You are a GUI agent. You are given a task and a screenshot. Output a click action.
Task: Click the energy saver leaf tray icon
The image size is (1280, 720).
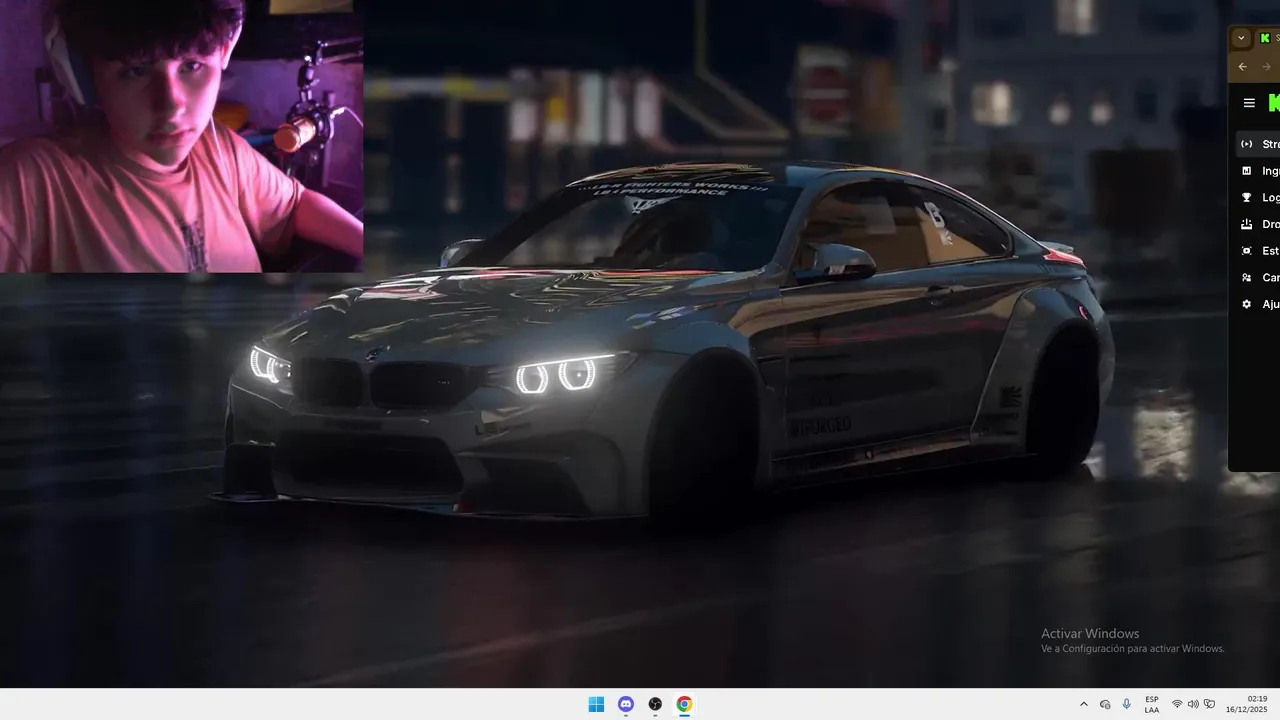(x=1209, y=704)
